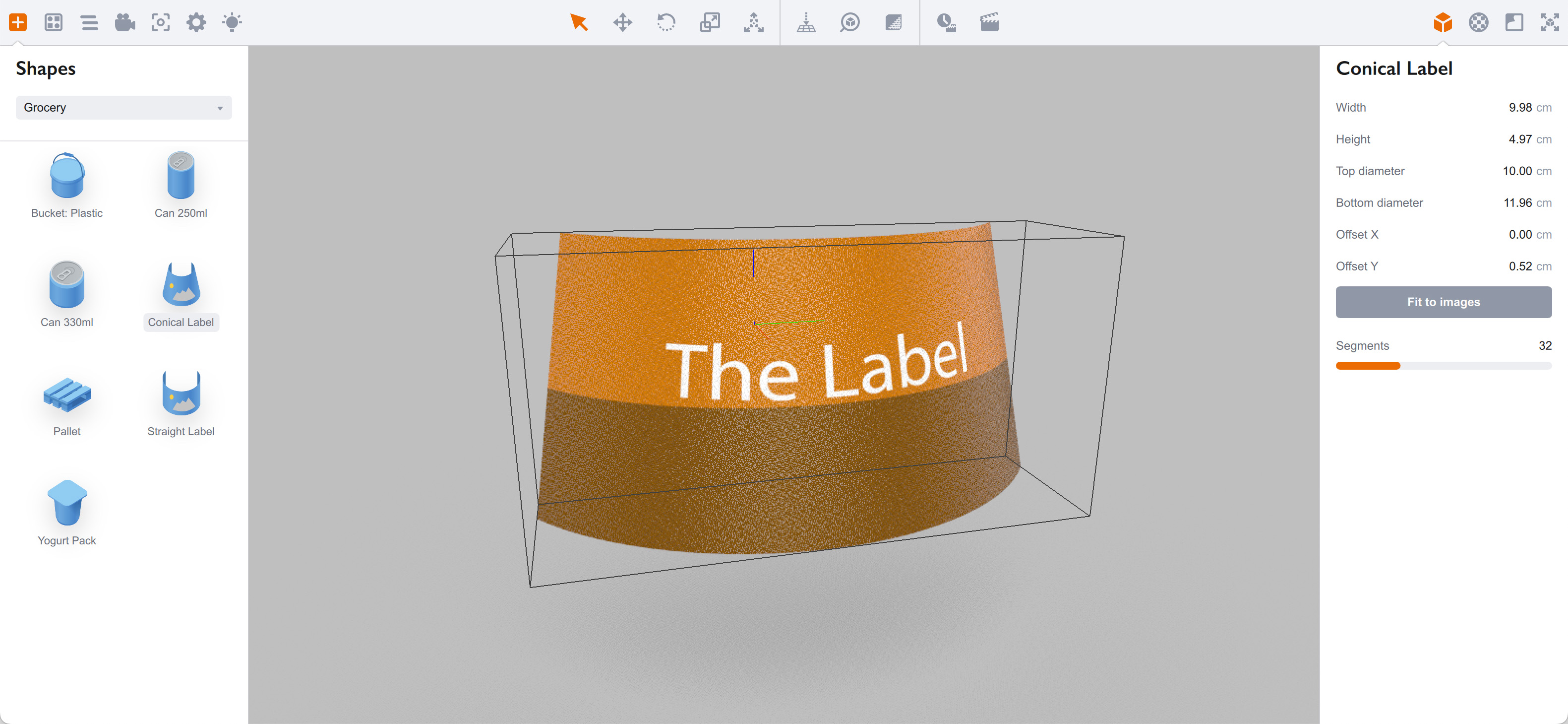Select the camera/video tool icon
Screen dimensions: 1568x724
coord(125,22)
